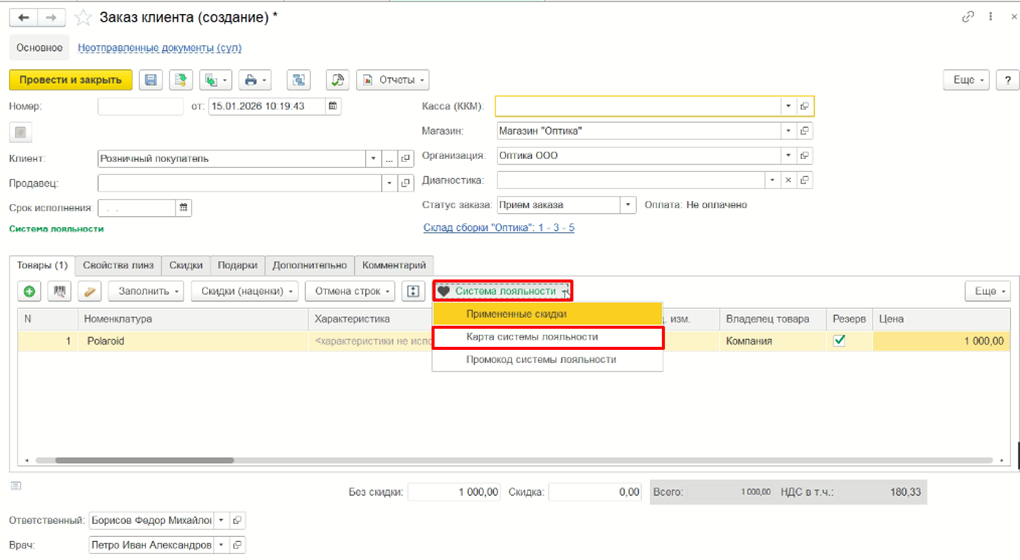Expand the Касса (ККМ) dropdown
1020x560 pixels.
(788, 106)
